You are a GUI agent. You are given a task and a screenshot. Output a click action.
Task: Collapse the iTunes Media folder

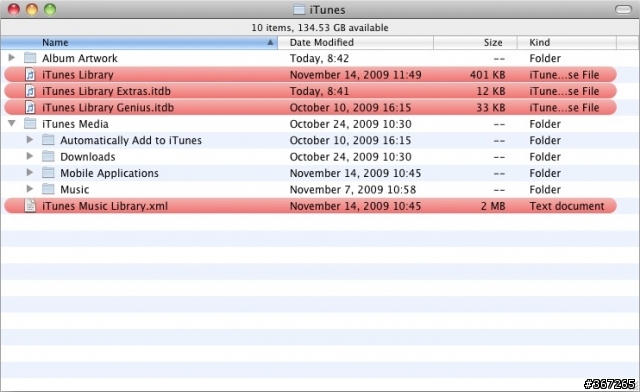(12, 123)
